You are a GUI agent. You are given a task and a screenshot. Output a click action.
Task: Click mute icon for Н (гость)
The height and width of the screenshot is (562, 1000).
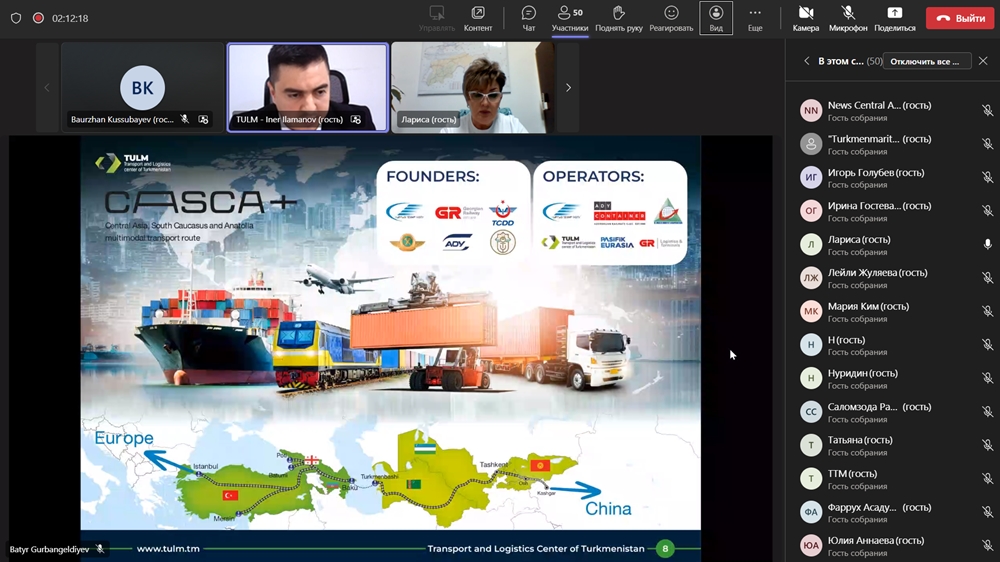(x=987, y=345)
